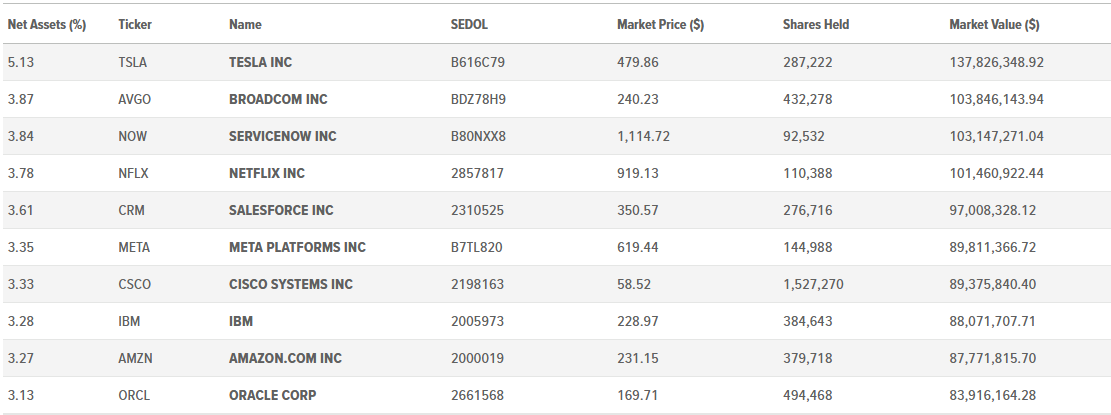
Task: Click the Shares Held column header
Action: pos(816,25)
